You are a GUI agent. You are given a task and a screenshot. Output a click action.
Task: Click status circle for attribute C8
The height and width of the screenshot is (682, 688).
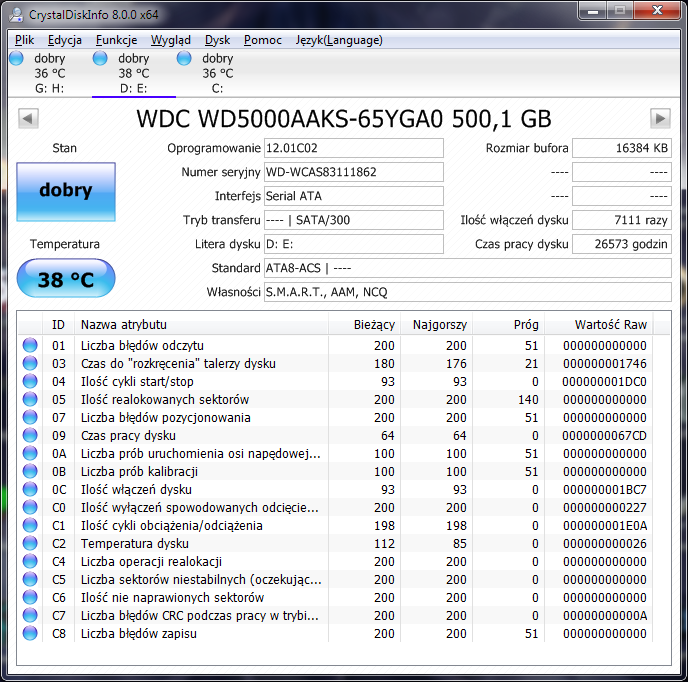pyautogui.click(x=30, y=633)
